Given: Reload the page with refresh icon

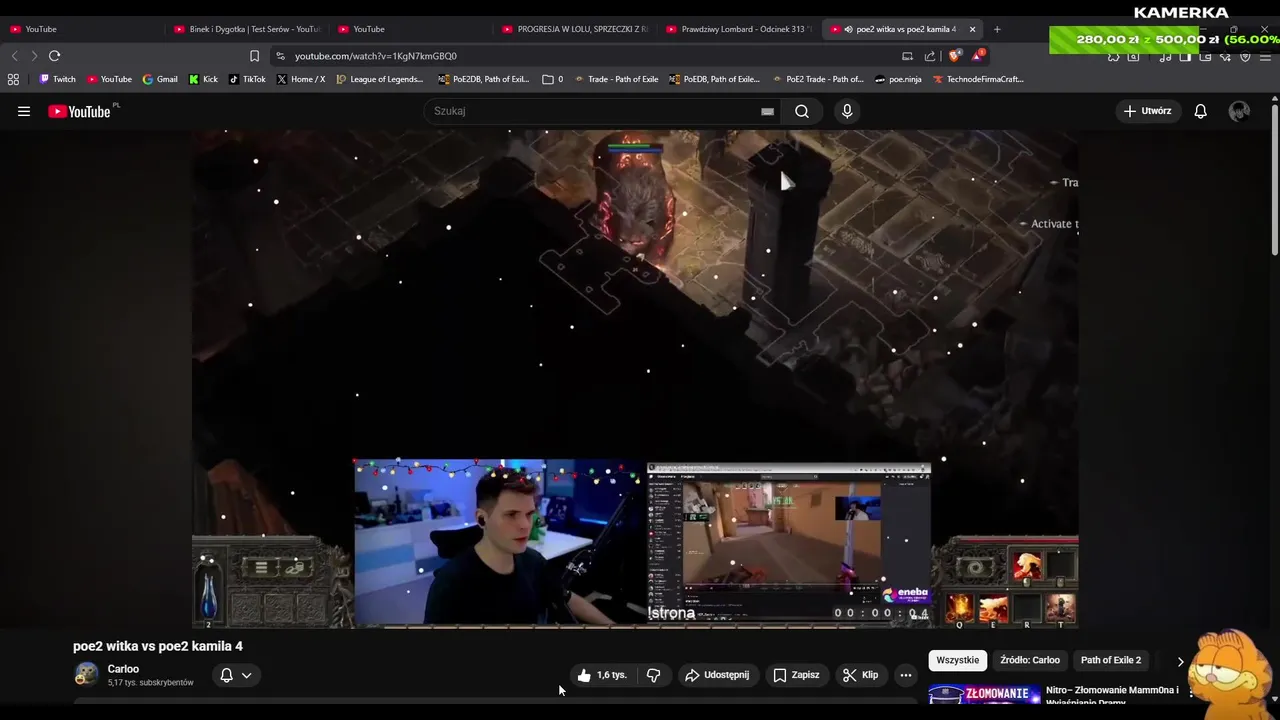Looking at the screenshot, I should 55,56.
